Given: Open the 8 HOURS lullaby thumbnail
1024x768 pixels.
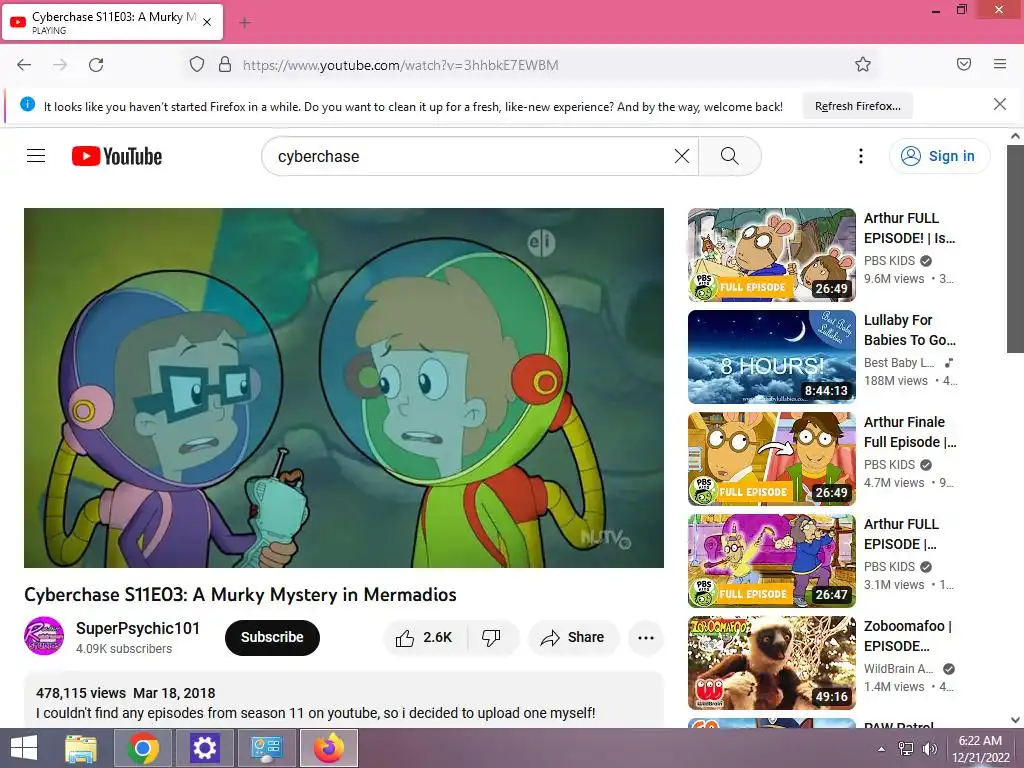Looking at the screenshot, I should point(771,357).
